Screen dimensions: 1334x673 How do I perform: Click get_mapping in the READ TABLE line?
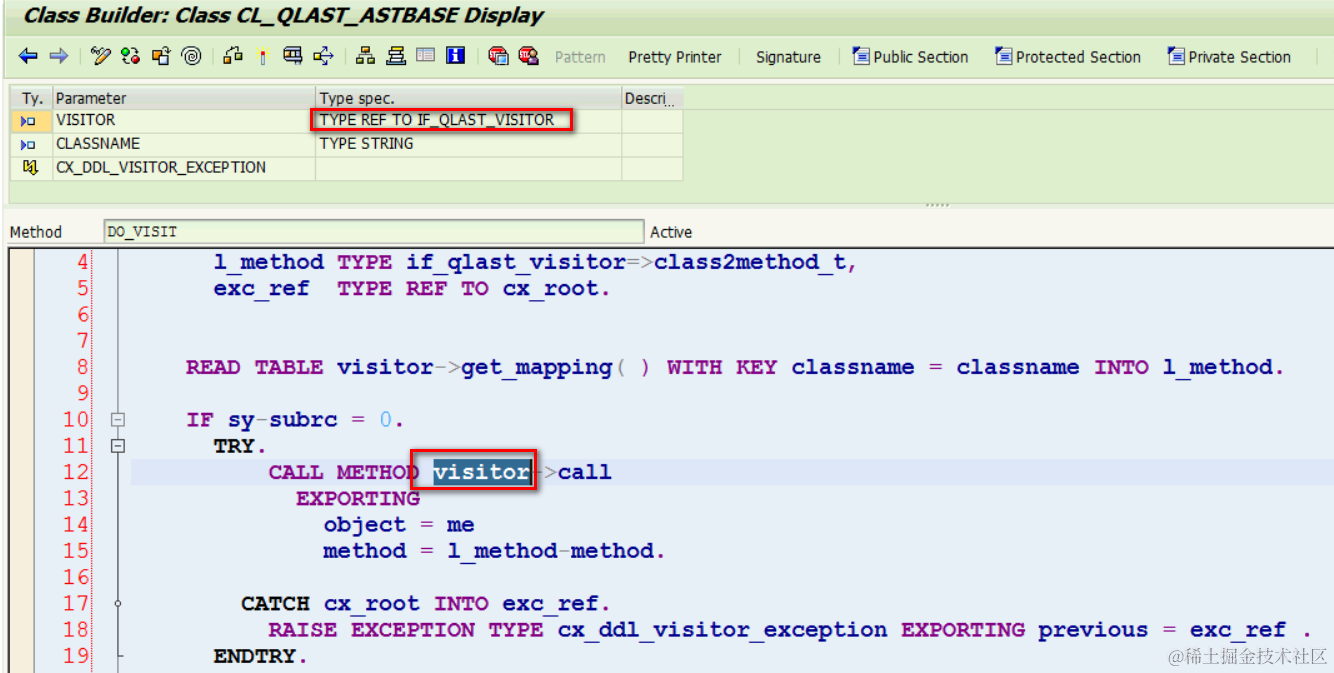pyautogui.click(x=536, y=367)
